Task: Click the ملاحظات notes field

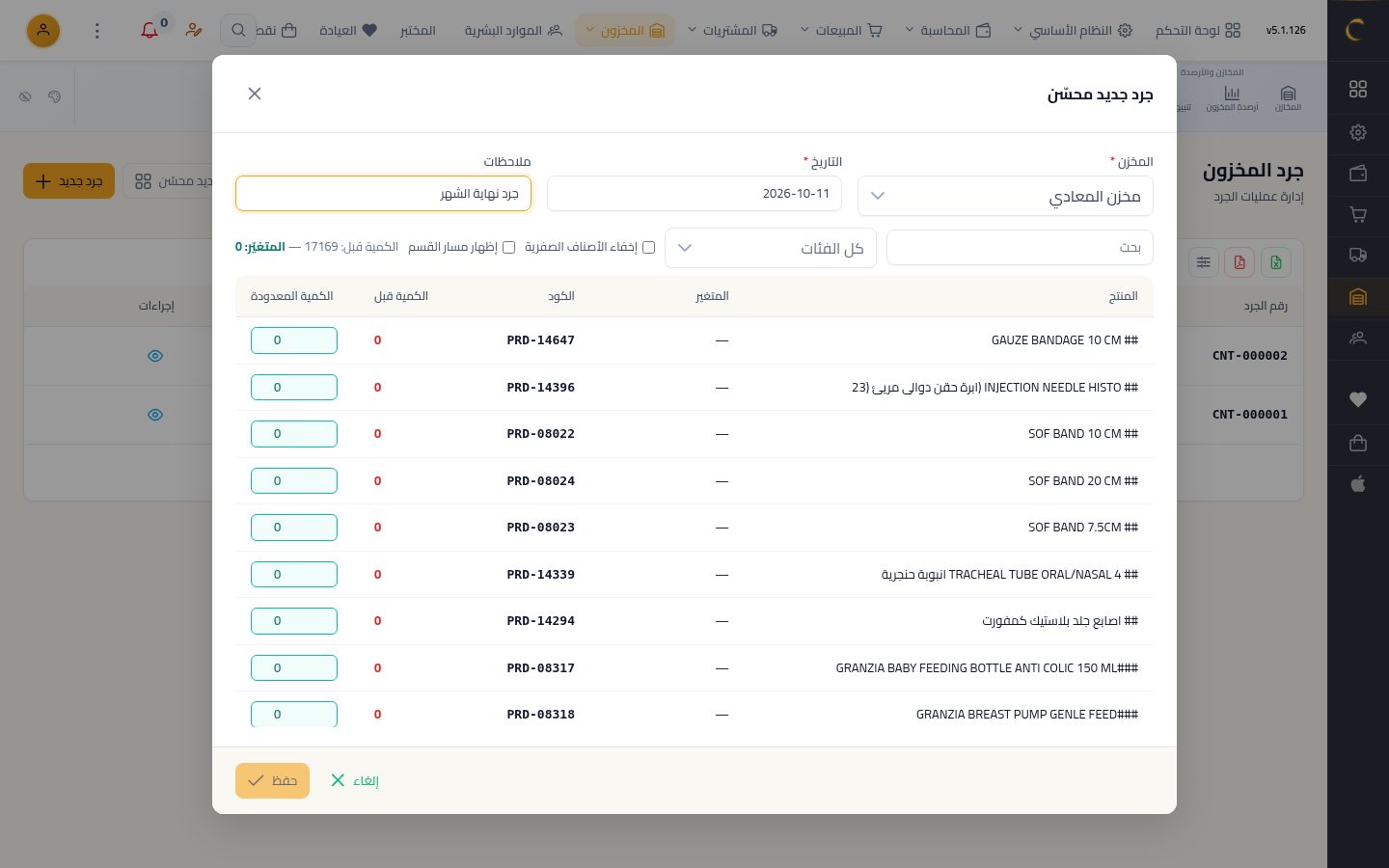Action: [383, 194]
